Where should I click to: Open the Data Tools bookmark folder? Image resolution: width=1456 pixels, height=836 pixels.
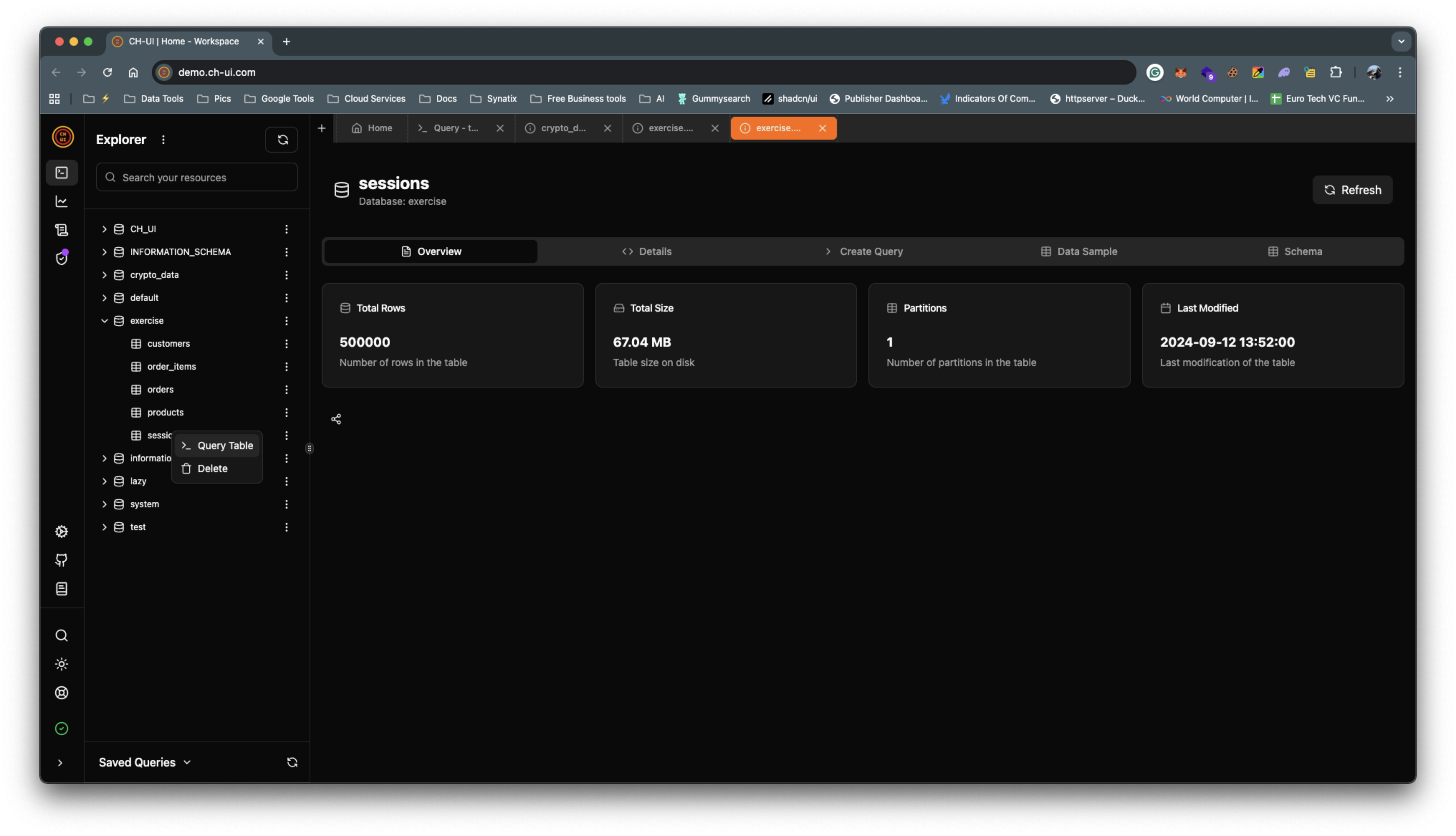click(154, 99)
